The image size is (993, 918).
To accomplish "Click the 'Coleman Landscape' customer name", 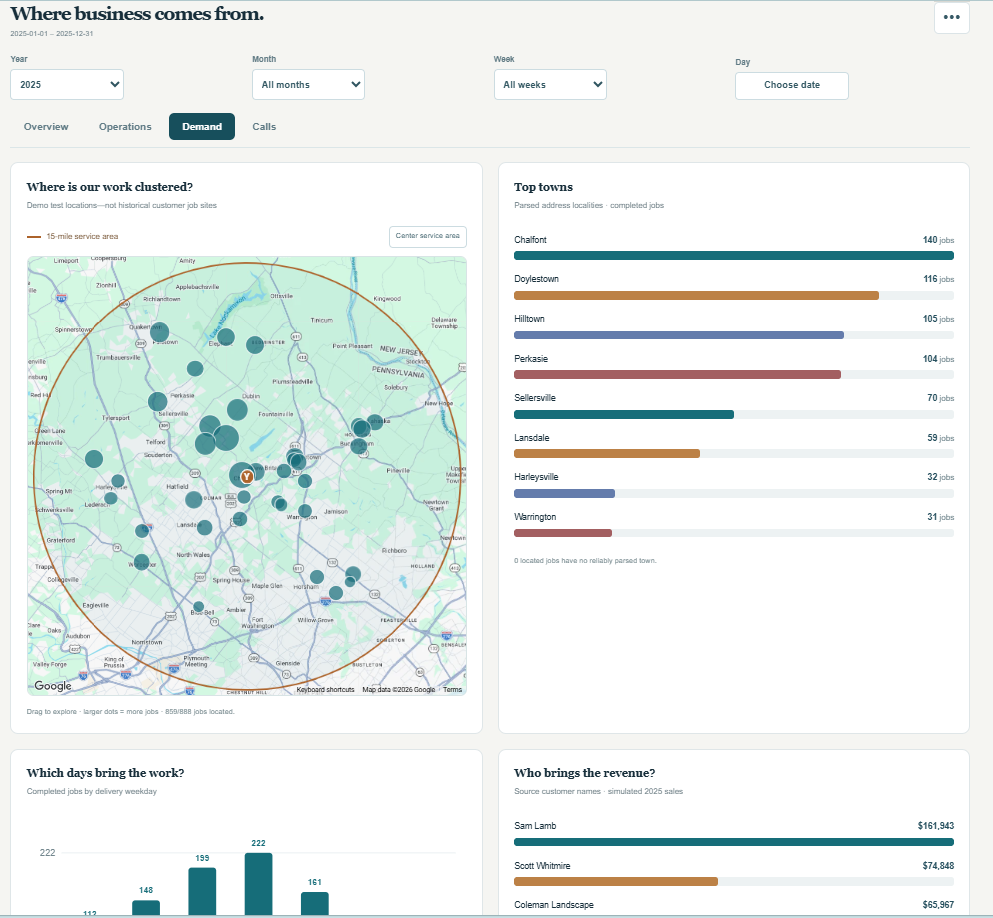I will click(x=553, y=905).
